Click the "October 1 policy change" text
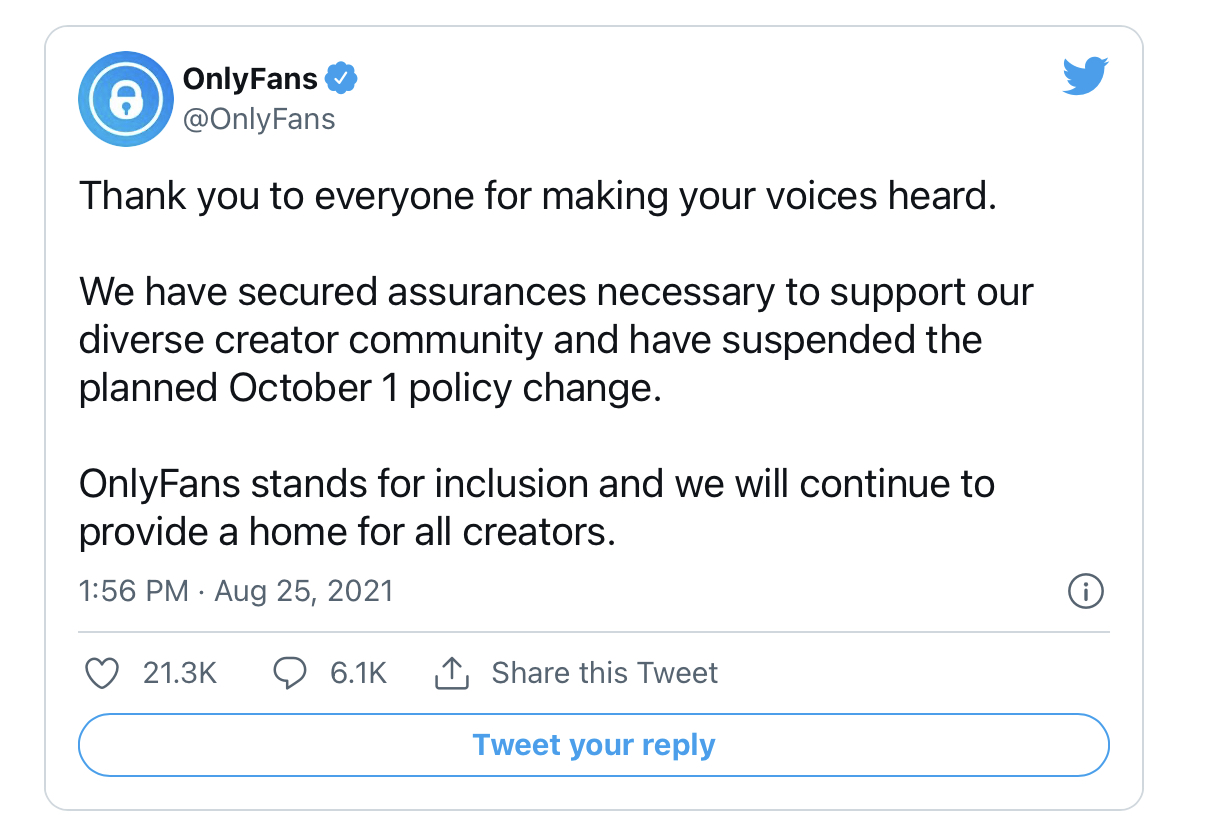The image size is (1214, 840). point(445,388)
